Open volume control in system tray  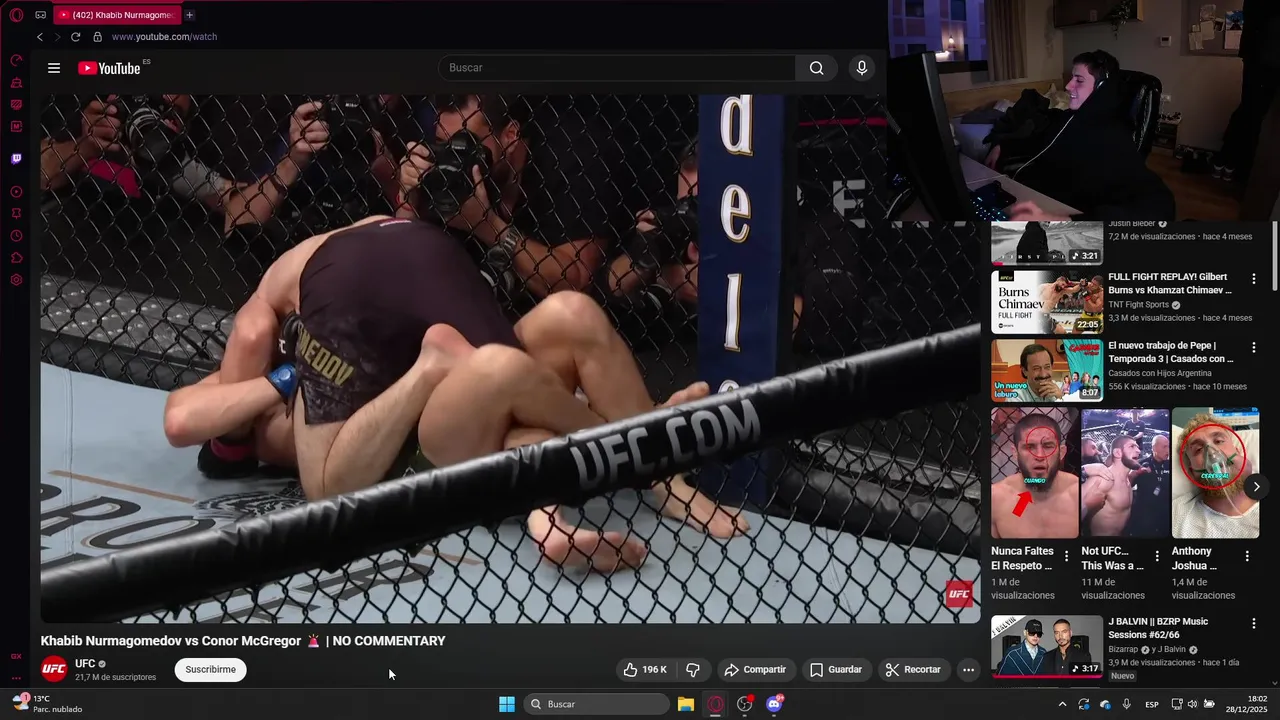pos(1193,704)
